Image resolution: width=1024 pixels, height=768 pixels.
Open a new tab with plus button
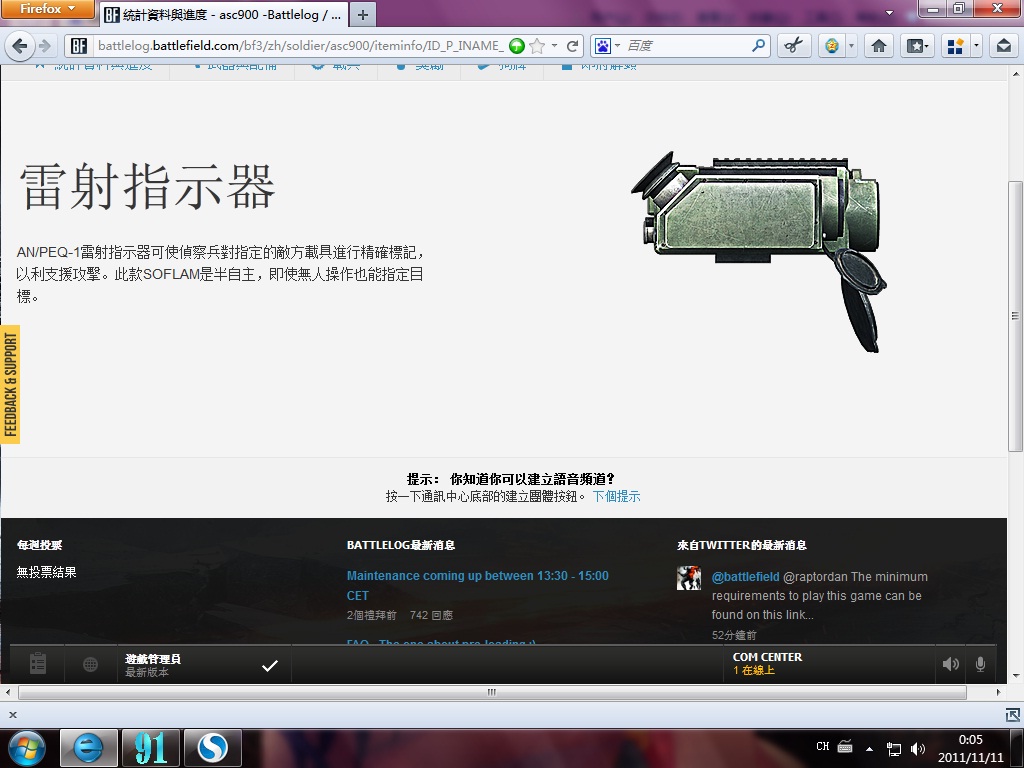[363, 14]
